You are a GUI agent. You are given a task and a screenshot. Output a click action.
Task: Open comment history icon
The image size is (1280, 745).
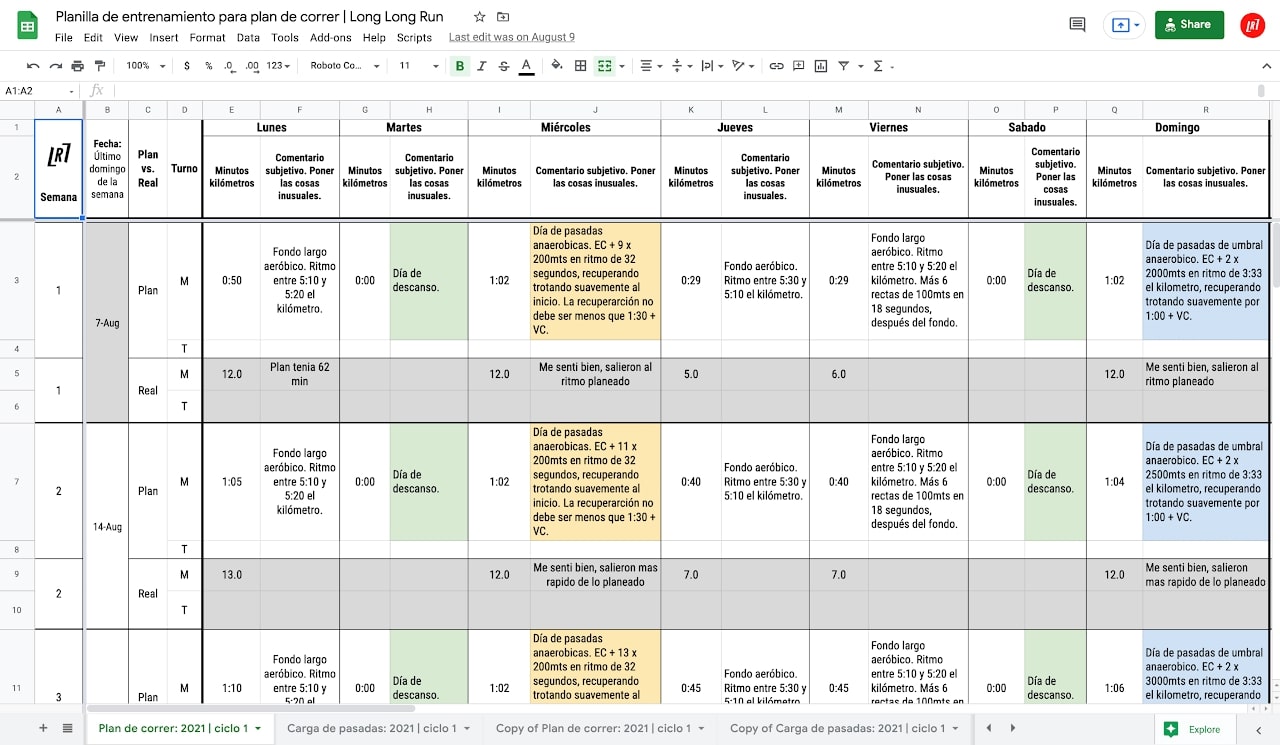tap(1077, 25)
